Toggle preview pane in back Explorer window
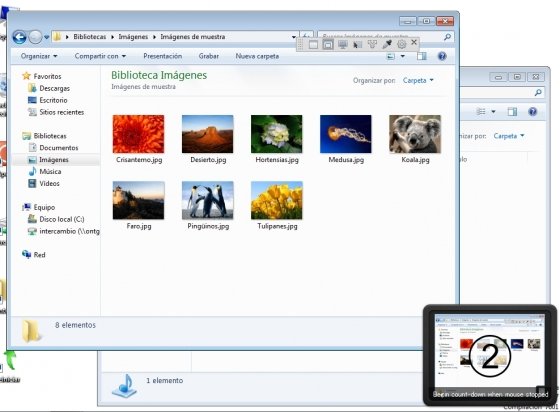The width and height of the screenshot is (560, 412). [512, 112]
